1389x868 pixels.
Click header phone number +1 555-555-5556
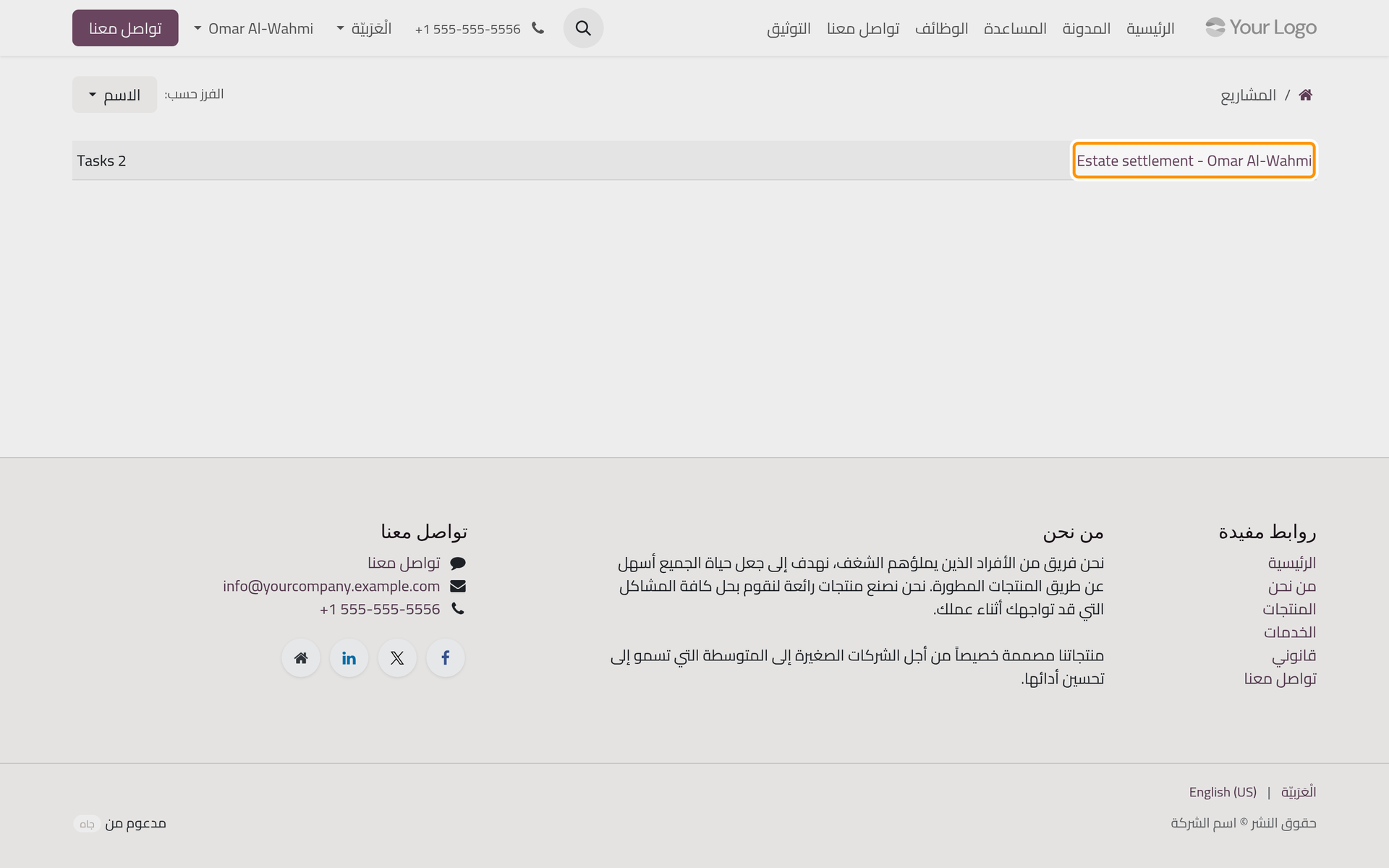pos(468,29)
